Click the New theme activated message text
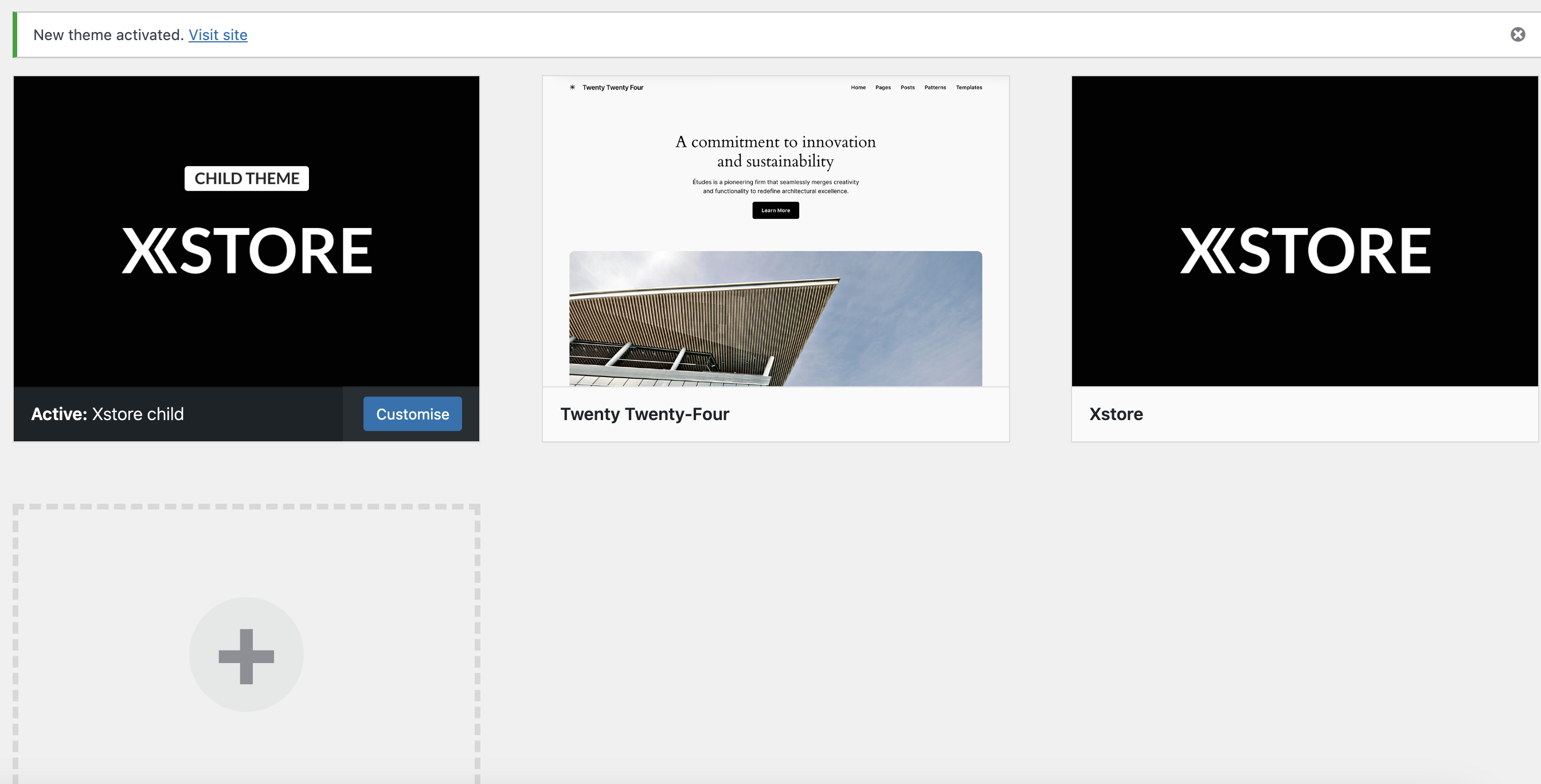Viewport: 1541px width, 784px height. point(108,35)
